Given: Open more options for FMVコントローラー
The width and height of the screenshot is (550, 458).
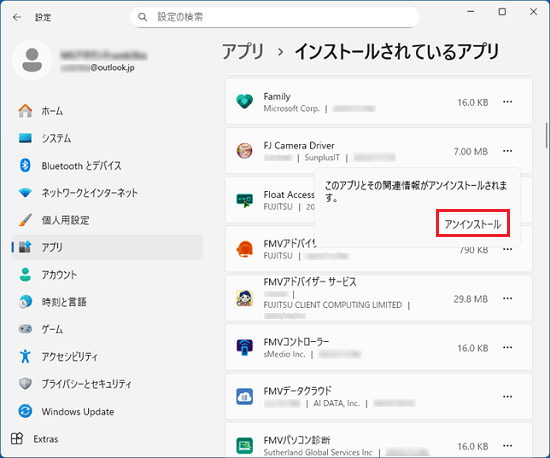Looking at the screenshot, I should pos(508,348).
